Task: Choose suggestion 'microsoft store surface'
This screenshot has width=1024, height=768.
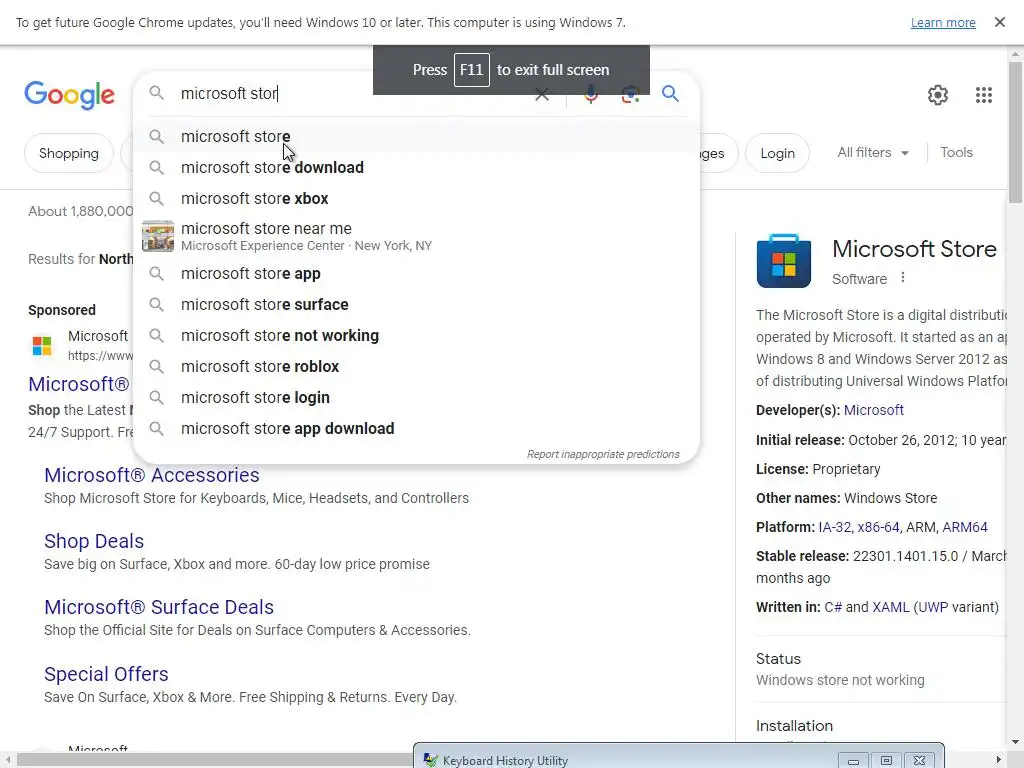Action: 416,304
